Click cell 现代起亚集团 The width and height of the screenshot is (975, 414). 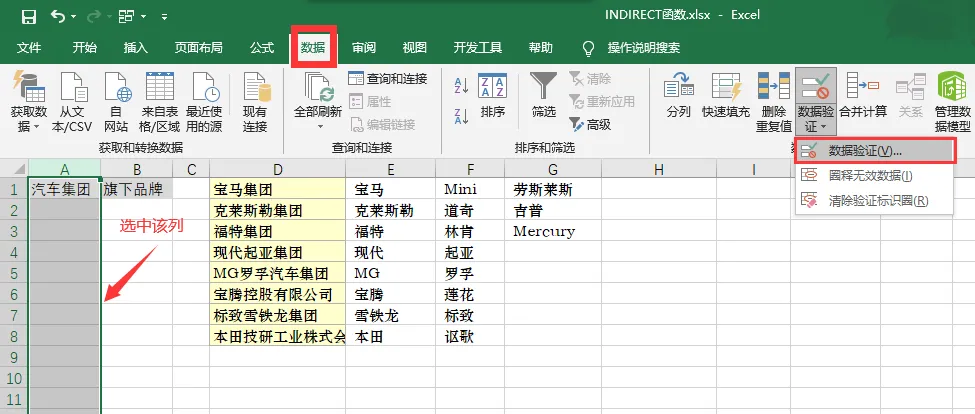(x=277, y=252)
